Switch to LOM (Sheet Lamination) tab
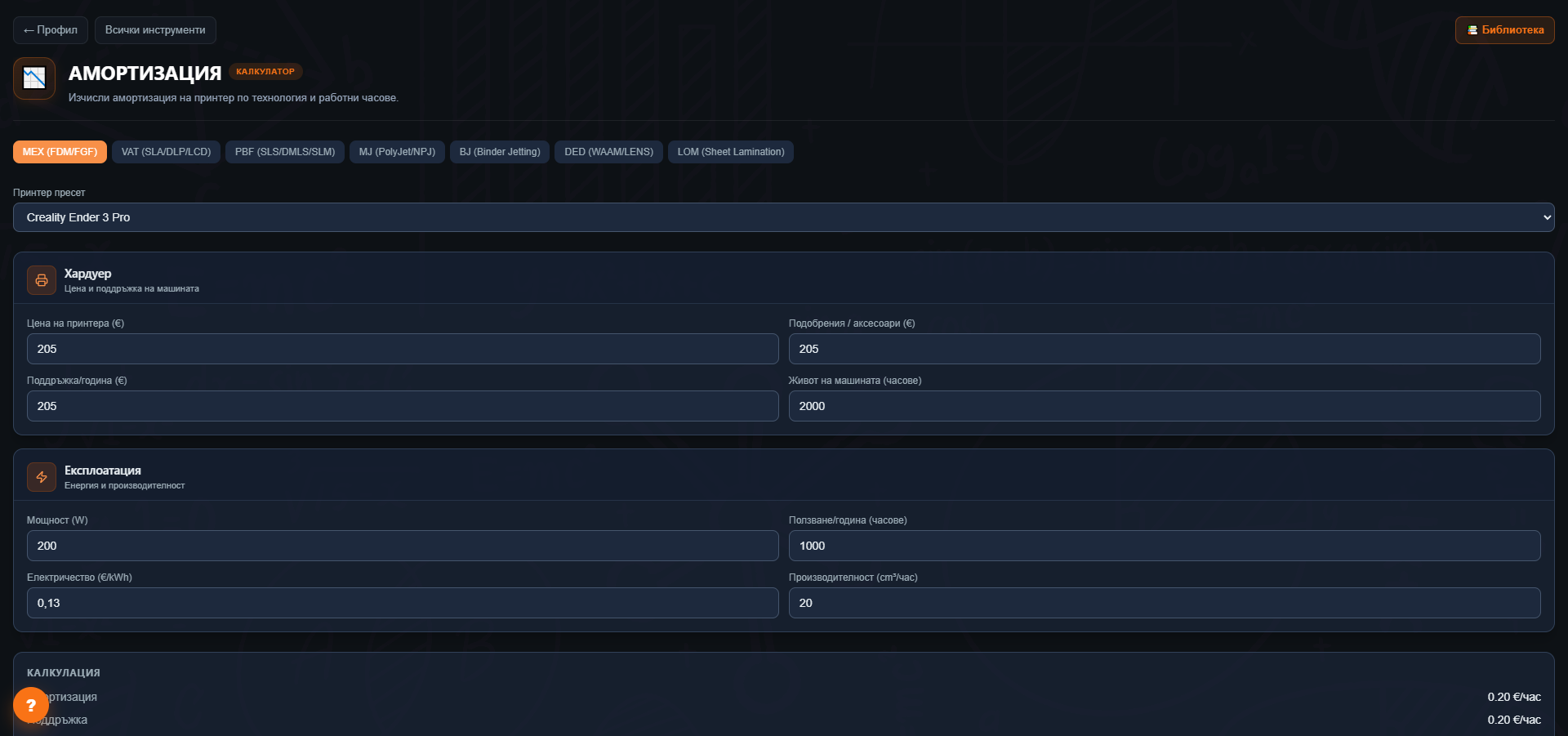The height and width of the screenshot is (736, 1568). [731, 152]
